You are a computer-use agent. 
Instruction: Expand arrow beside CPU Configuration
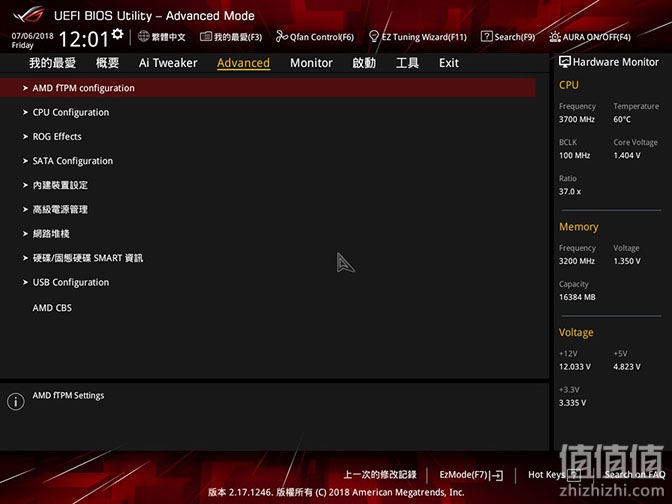pyautogui.click(x=25, y=112)
